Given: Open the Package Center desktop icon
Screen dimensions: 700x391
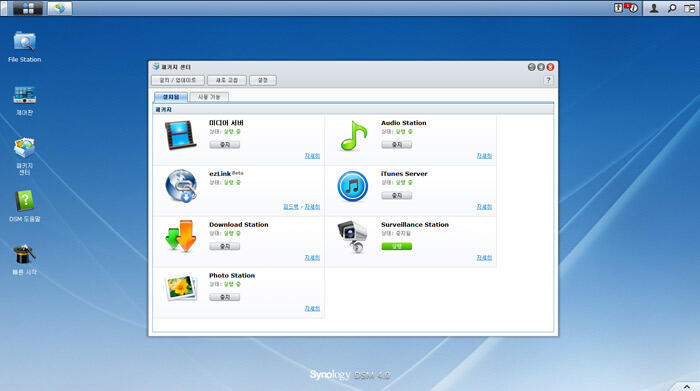Looking at the screenshot, I should (25, 148).
